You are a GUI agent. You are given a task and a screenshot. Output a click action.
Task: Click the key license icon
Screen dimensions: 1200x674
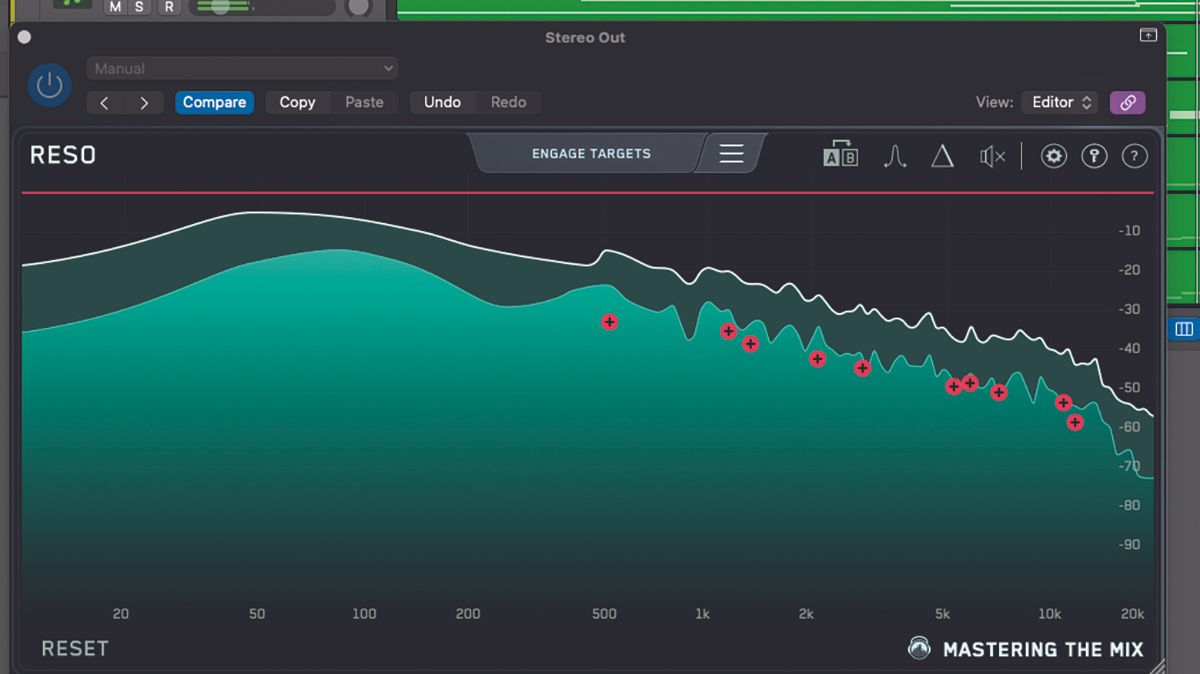[x=1094, y=156]
